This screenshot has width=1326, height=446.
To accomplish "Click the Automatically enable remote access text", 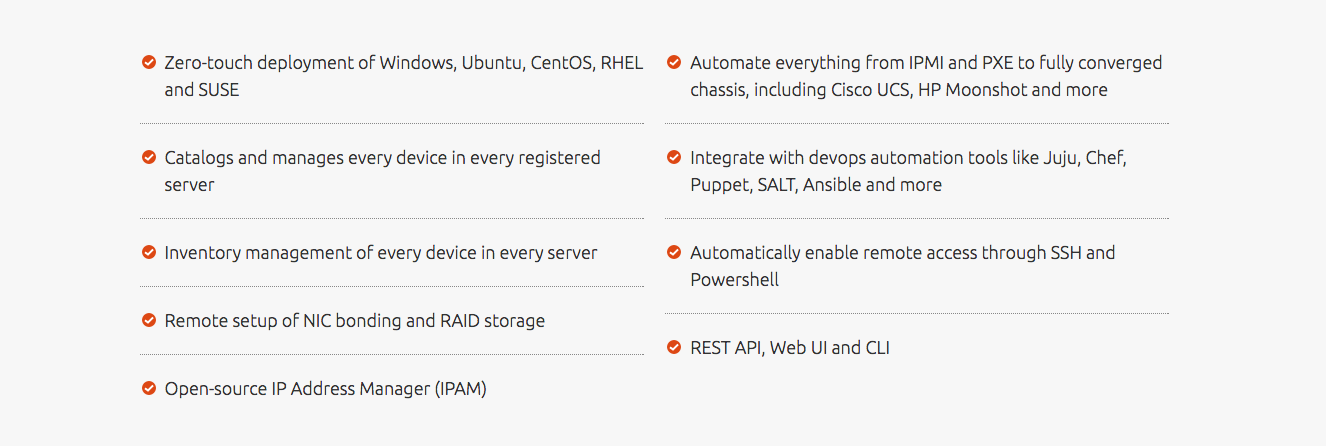I will pos(903,266).
